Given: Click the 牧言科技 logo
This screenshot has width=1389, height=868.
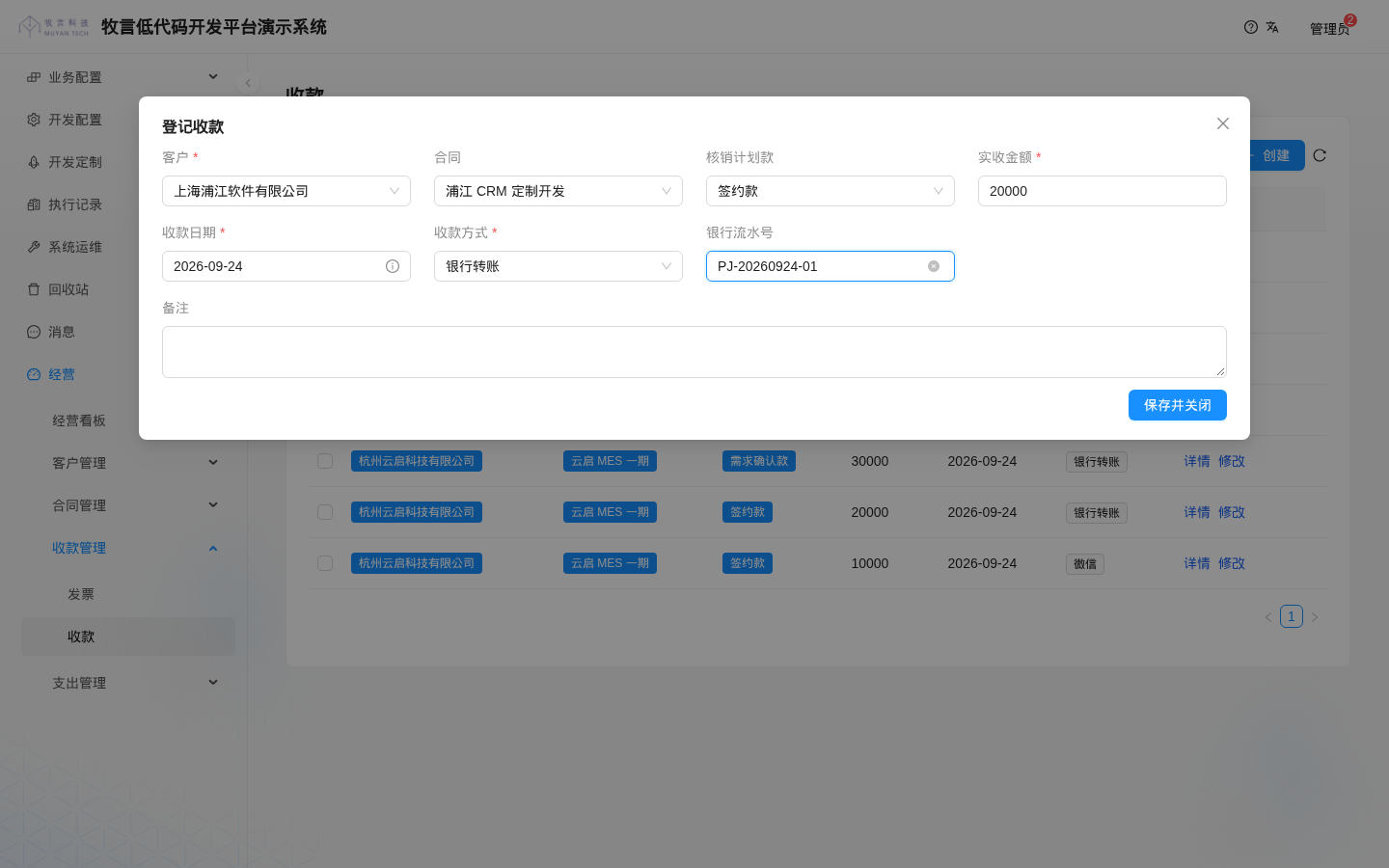Looking at the screenshot, I should point(54,27).
